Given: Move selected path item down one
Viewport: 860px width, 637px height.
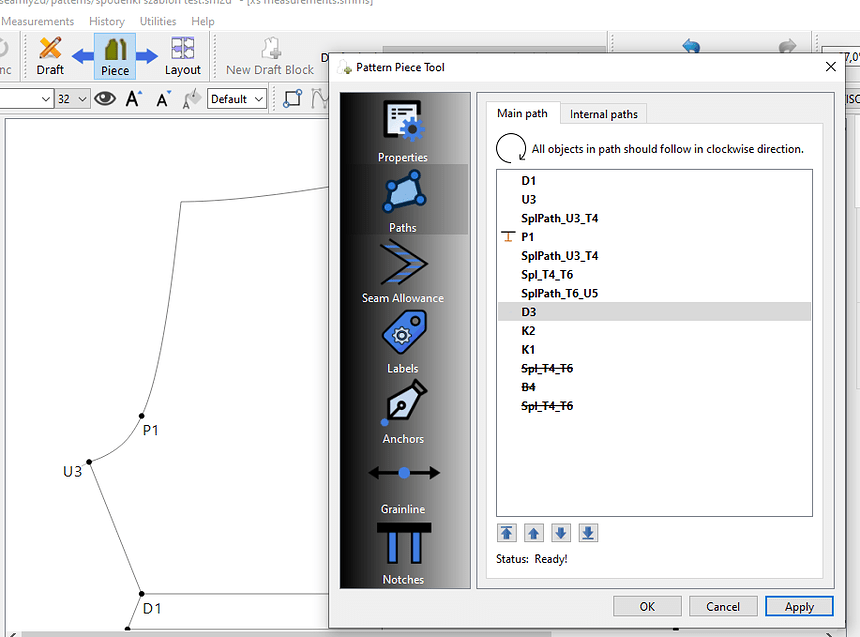Looking at the screenshot, I should pos(561,533).
